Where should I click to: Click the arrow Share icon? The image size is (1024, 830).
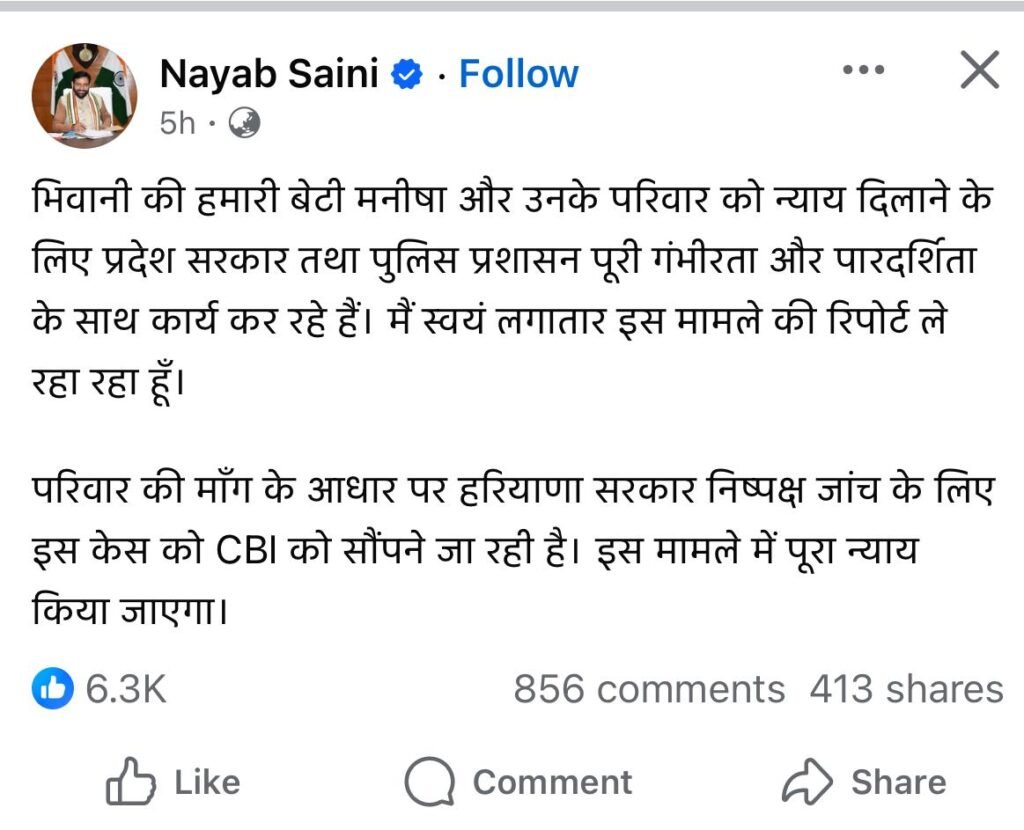click(808, 782)
